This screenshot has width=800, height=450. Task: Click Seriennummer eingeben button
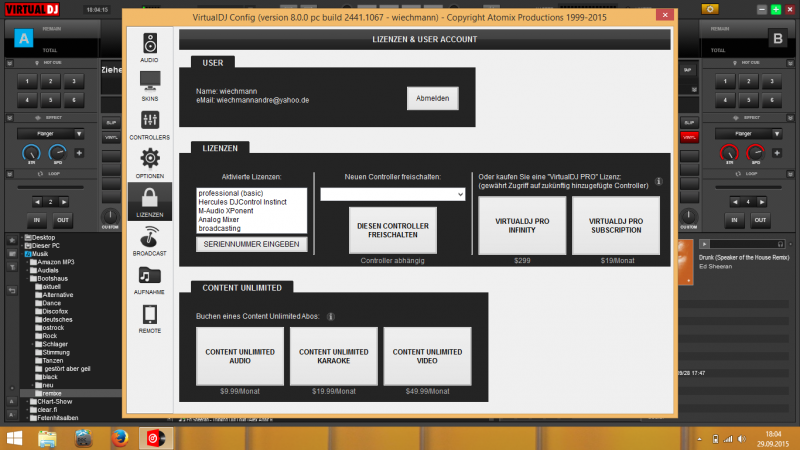point(252,244)
